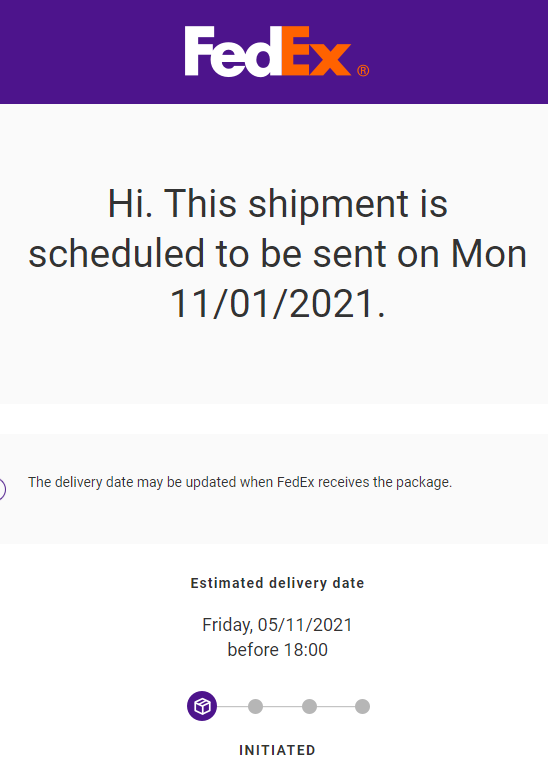Click the Estimated delivery date heading
The width and height of the screenshot is (548, 775).
(x=277, y=583)
